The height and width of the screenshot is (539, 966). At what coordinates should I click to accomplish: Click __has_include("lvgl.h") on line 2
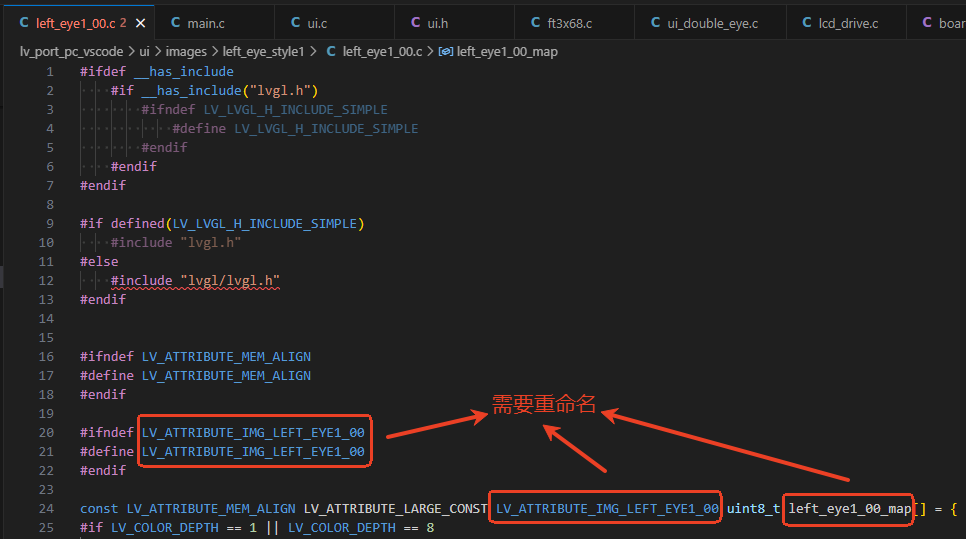coord(230,91)
